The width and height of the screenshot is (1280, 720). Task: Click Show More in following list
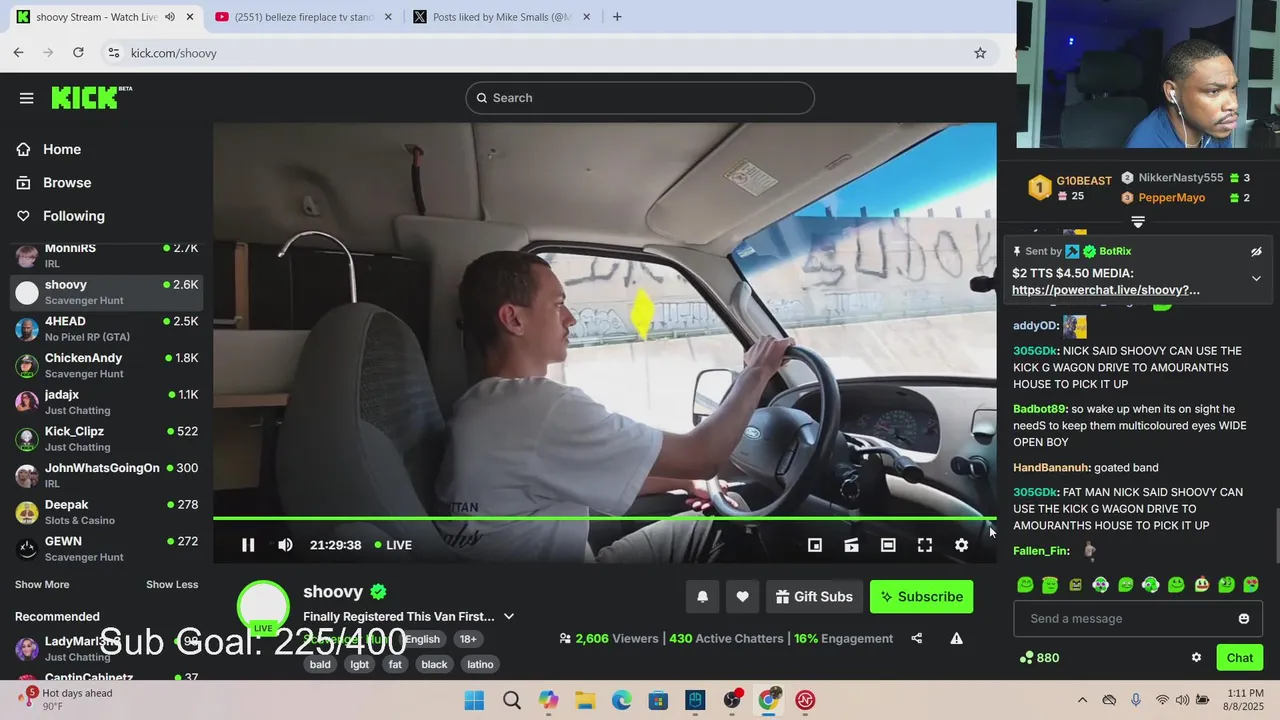pyautogui.click(x=42, y=585)
